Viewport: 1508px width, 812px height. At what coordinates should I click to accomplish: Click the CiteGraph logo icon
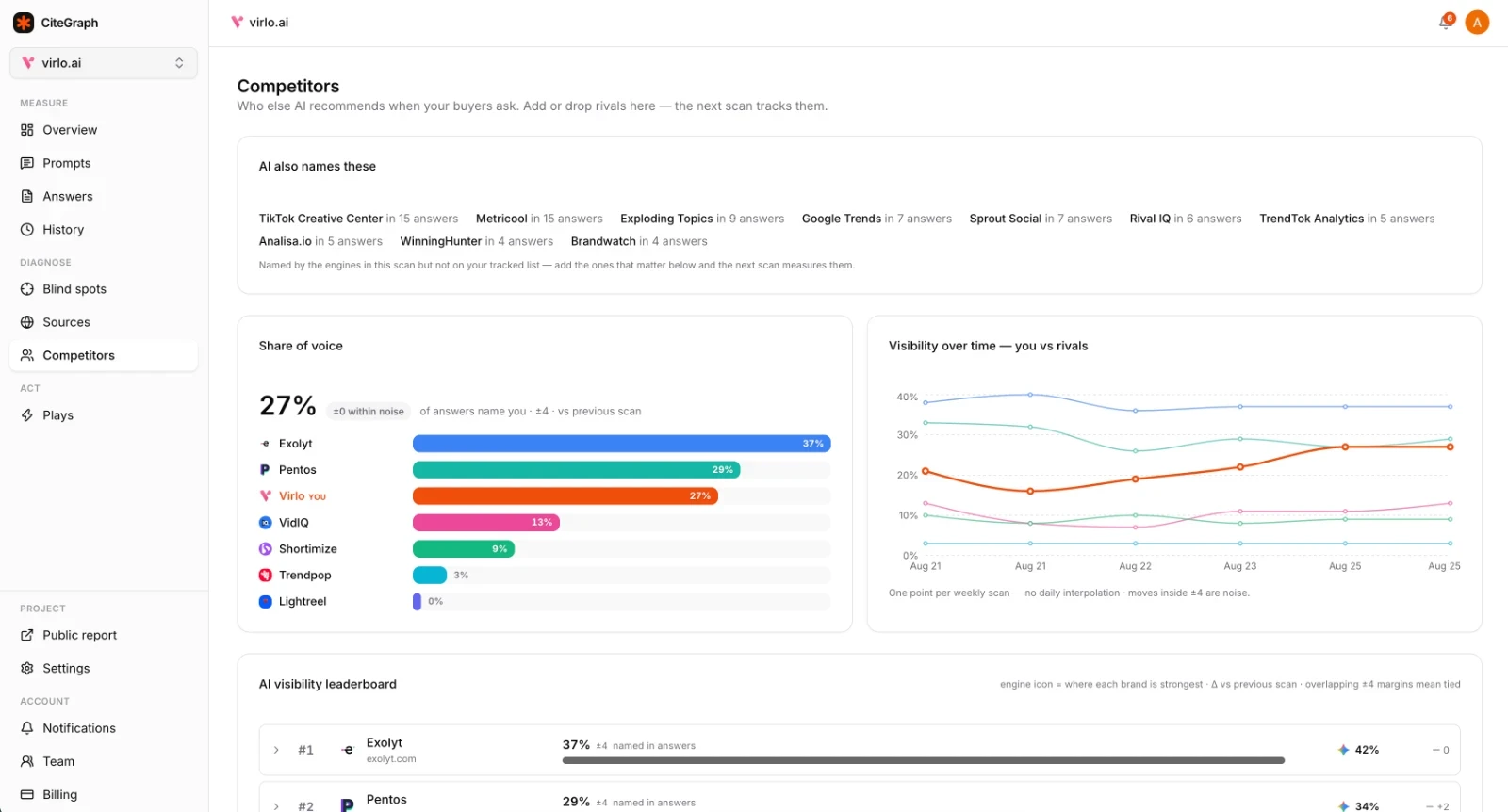click(24, 23)
